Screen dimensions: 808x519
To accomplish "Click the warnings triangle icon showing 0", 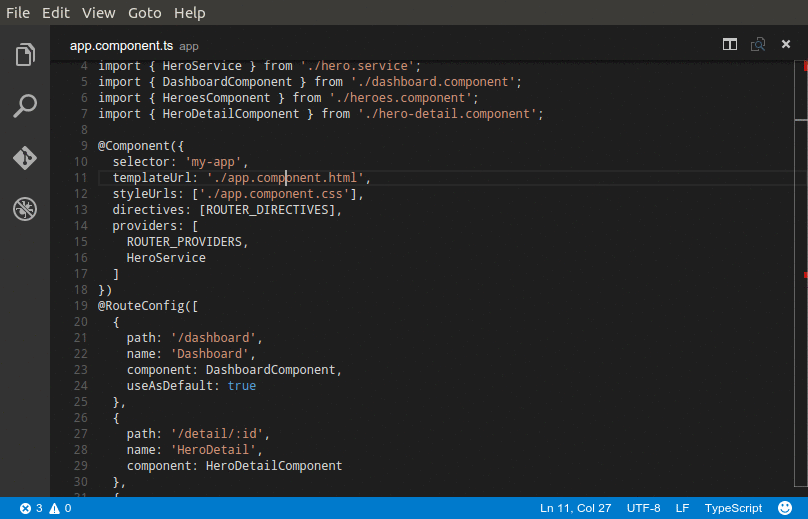I will point(54,509).
